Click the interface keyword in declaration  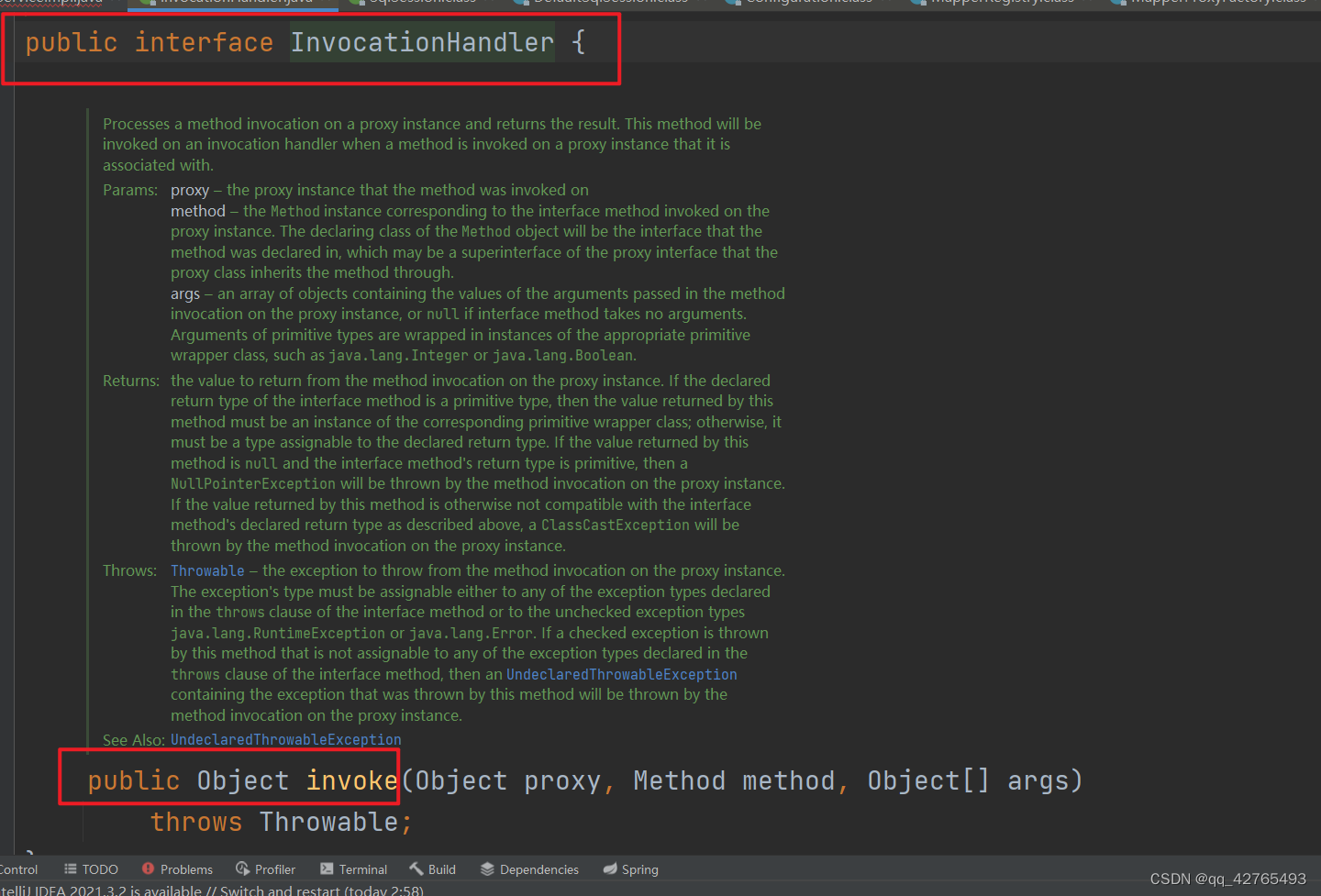[x=204, y=42]
